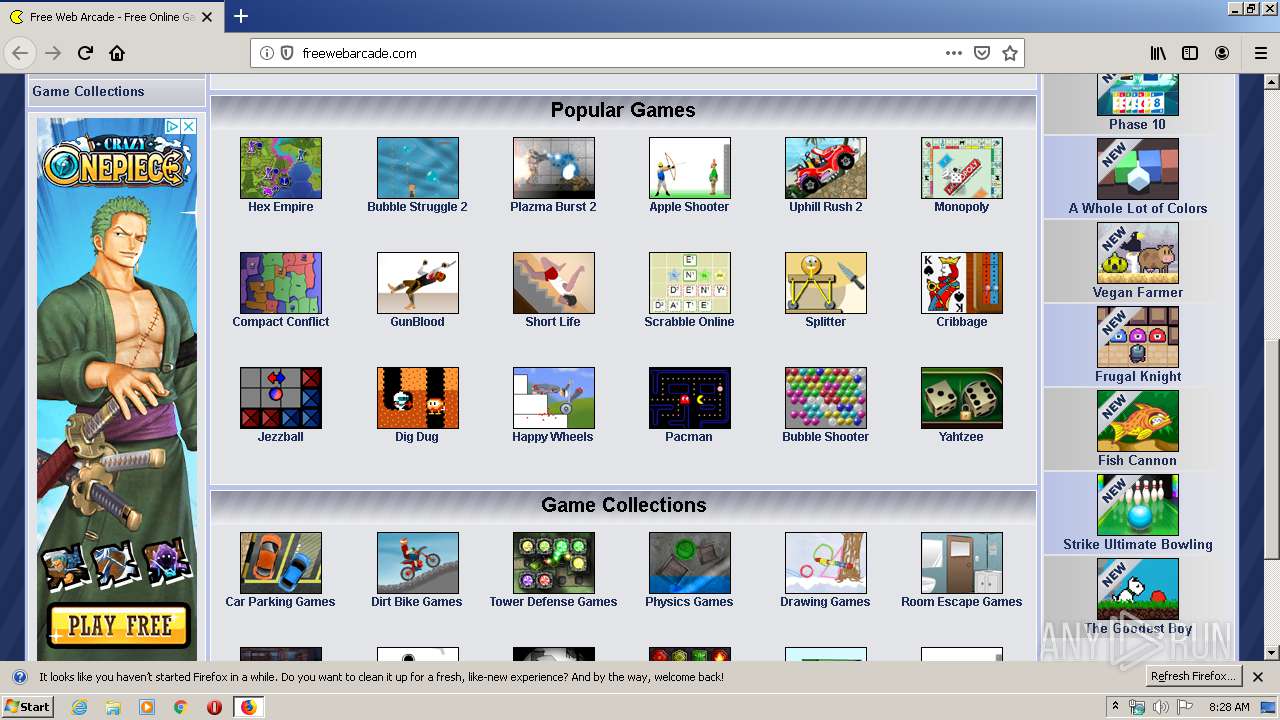Launch Internet Explorer from taskbar

79,707
